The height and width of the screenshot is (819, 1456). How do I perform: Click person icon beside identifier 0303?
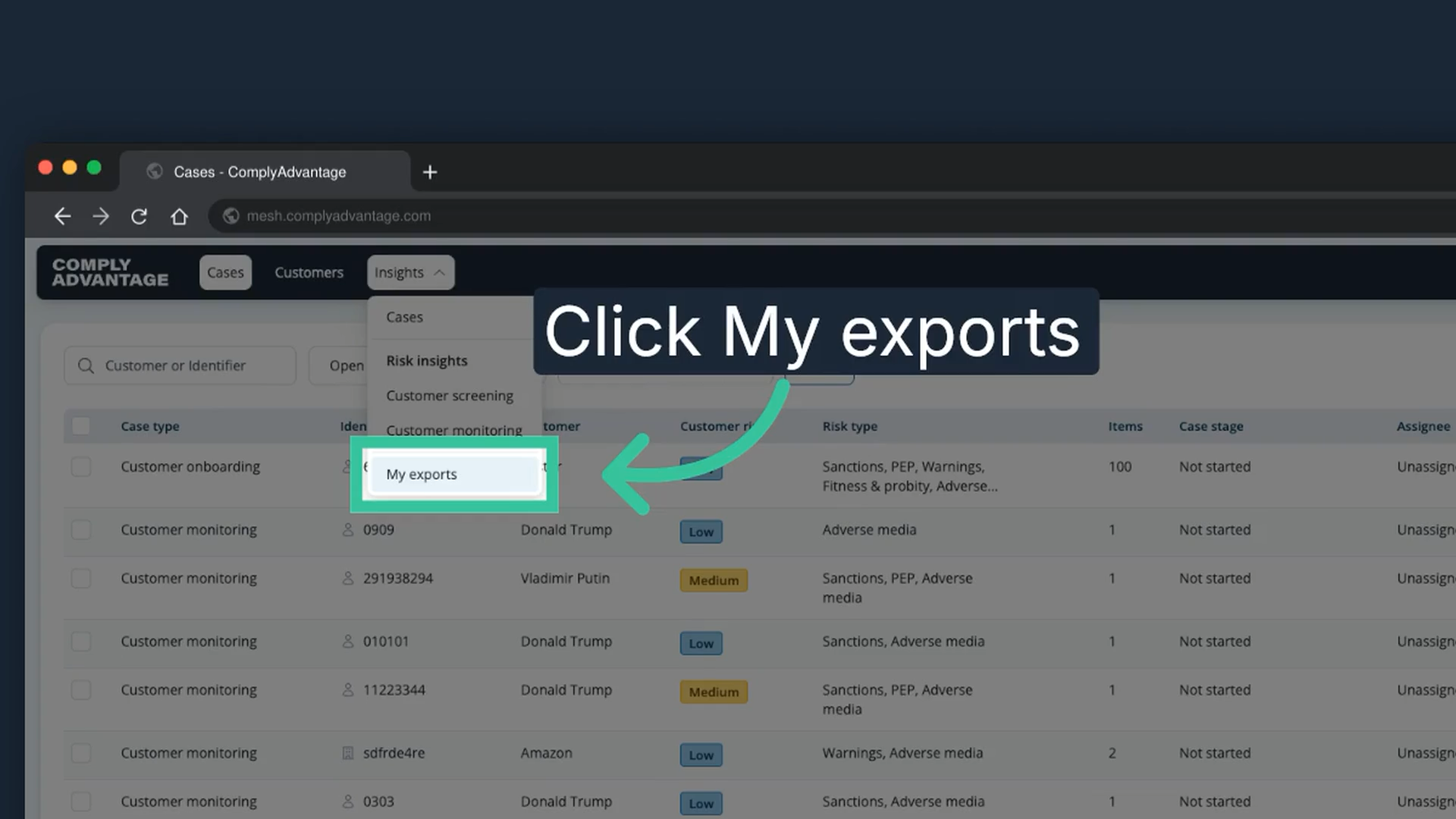[x=348, y=802]
